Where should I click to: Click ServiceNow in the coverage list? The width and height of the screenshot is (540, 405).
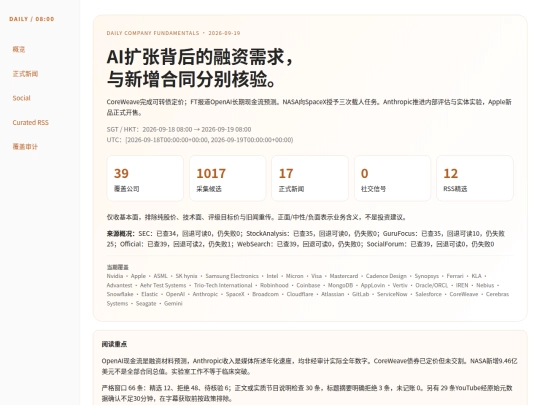(392, 294)
